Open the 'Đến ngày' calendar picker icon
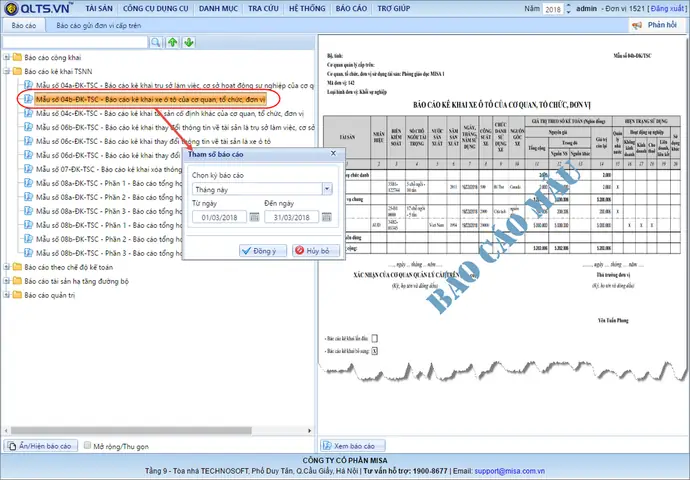The width and height of the screenshot is (690, 480). (327, 217)
